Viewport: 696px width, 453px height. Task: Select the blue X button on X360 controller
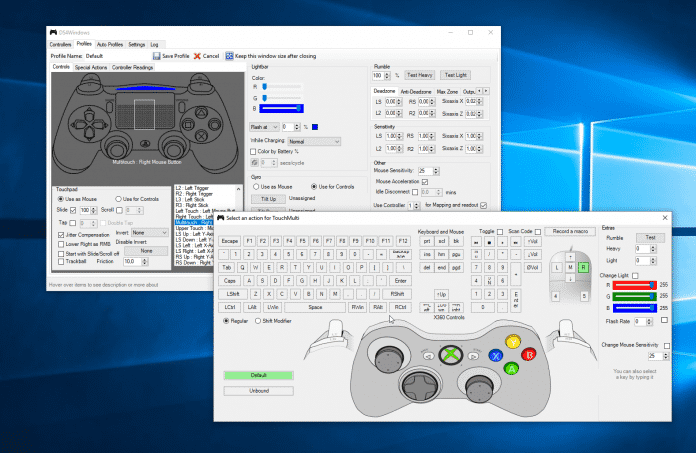pos(495,354)
